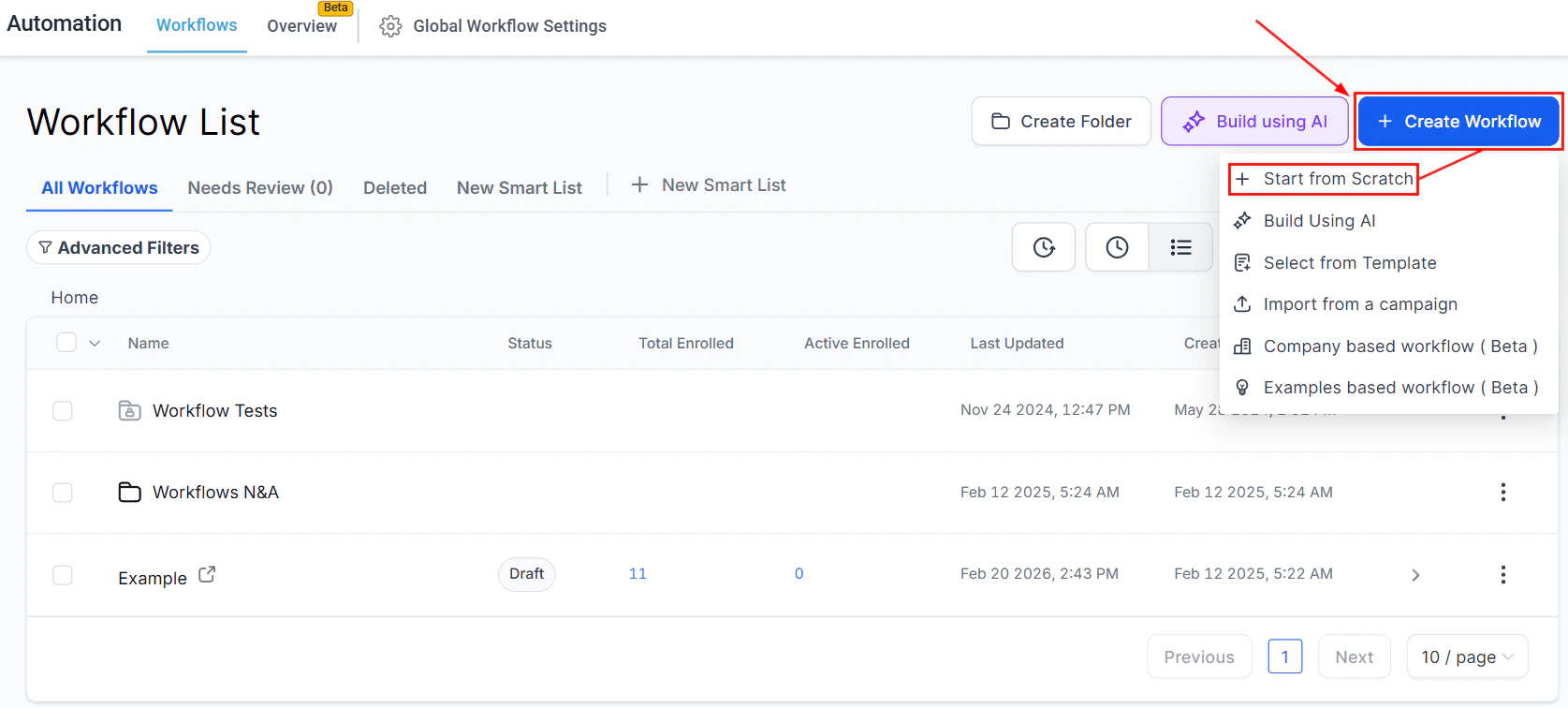1568x708 pixels.
Task: Click the Draft status badge
Action: pyautogui.click(x=527, y=574)
